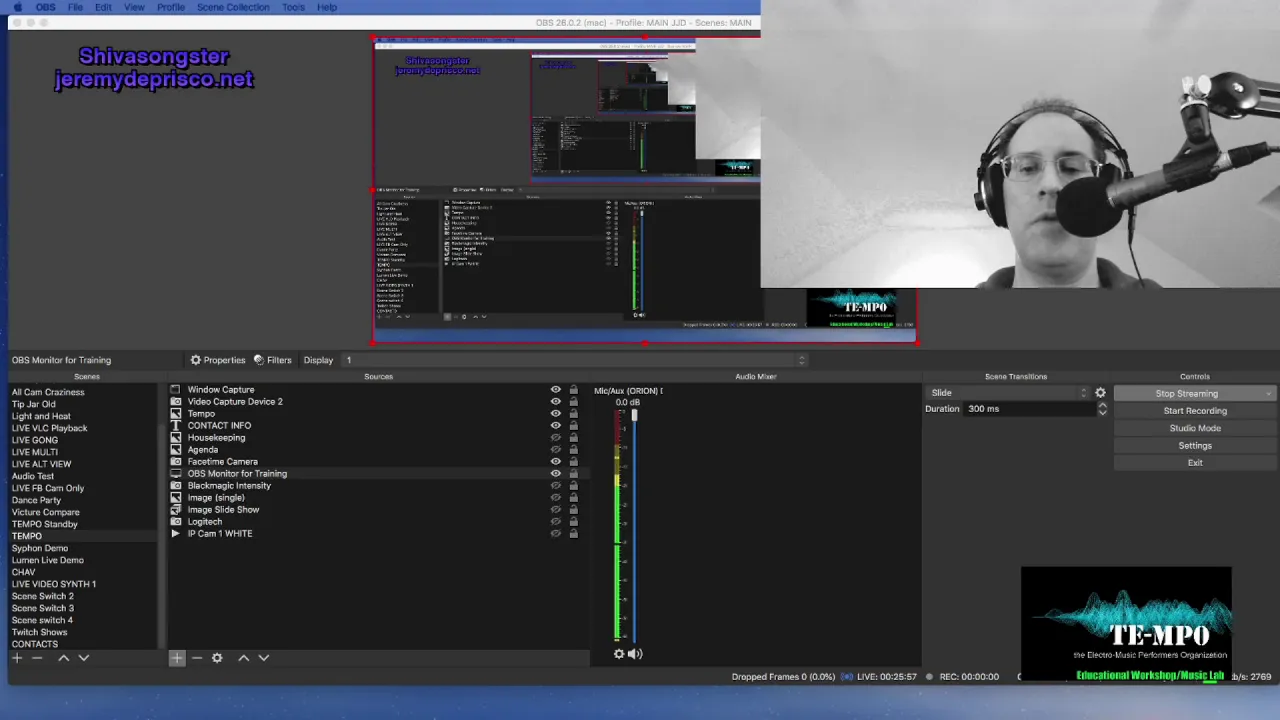This screenshot has width=1280, height=720.
Task: Open transition properties gear next to Slide
Action: [1100, 393]
